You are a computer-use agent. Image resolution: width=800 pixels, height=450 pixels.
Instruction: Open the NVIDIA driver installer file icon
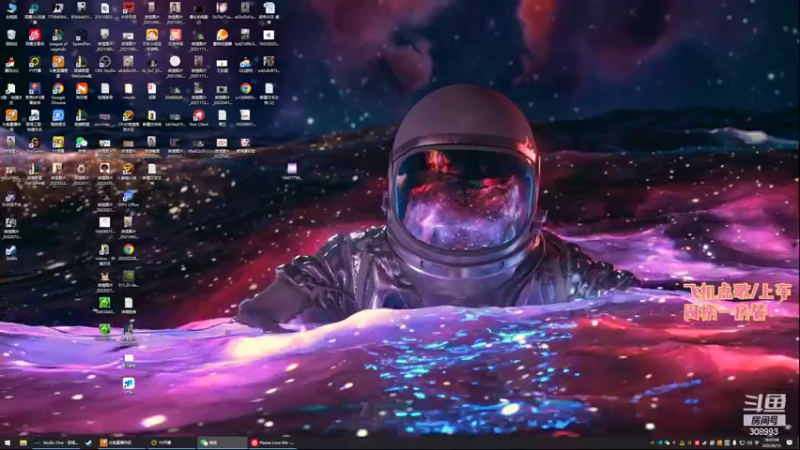128,279
